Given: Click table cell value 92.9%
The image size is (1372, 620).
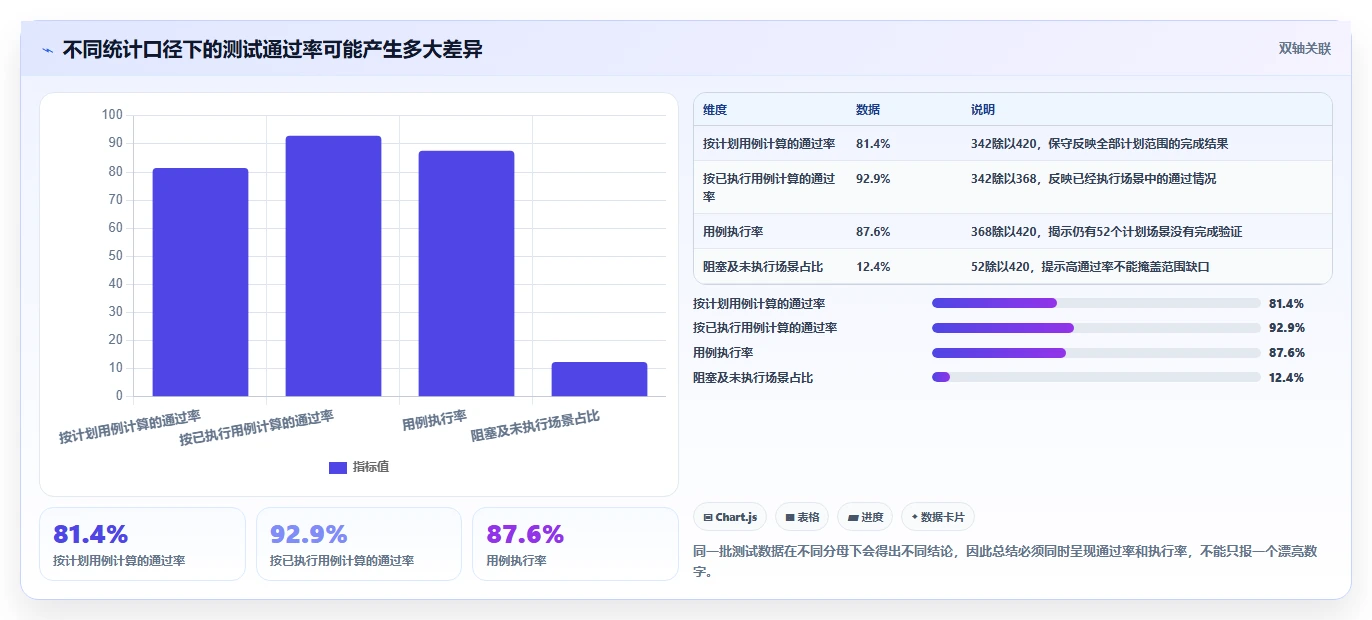Looking at the screenshot, I should [873, 179].
